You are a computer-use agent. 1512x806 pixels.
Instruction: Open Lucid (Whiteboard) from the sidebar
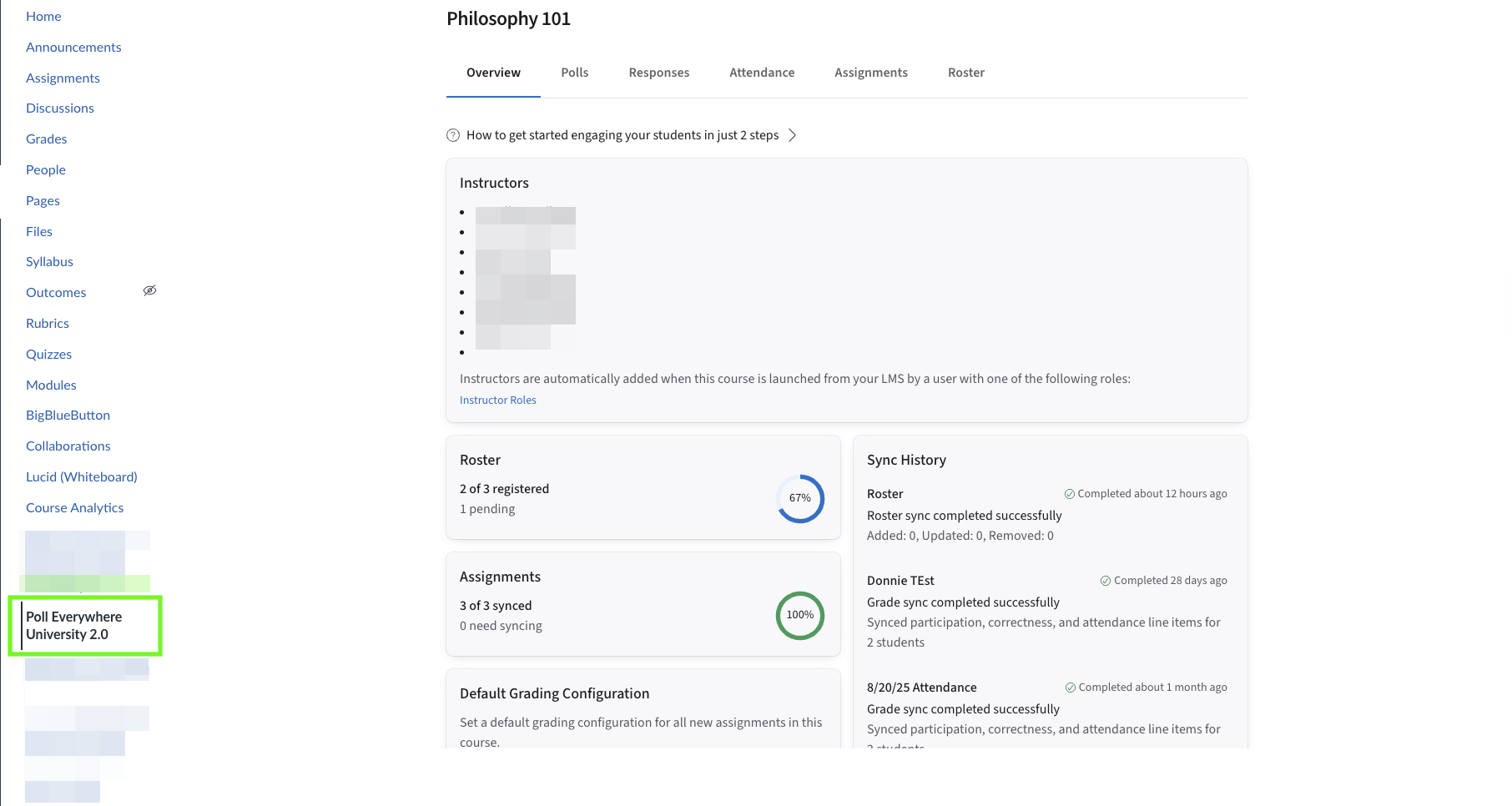pos(82,477)
